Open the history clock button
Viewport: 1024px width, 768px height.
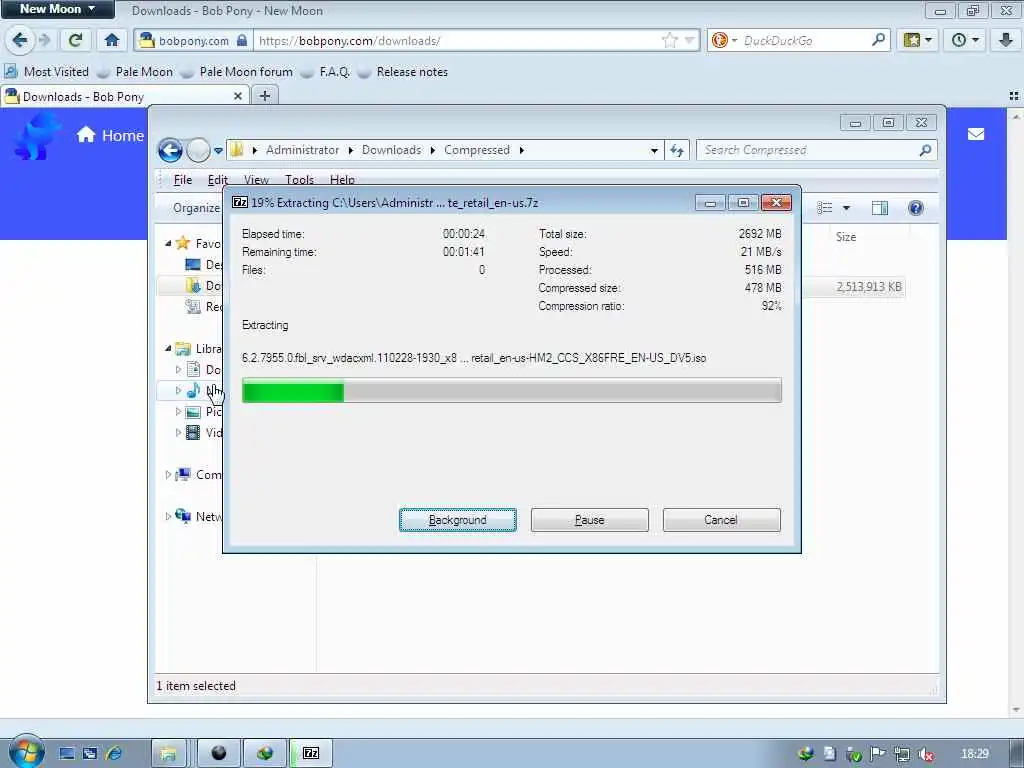tap(965, 40)
